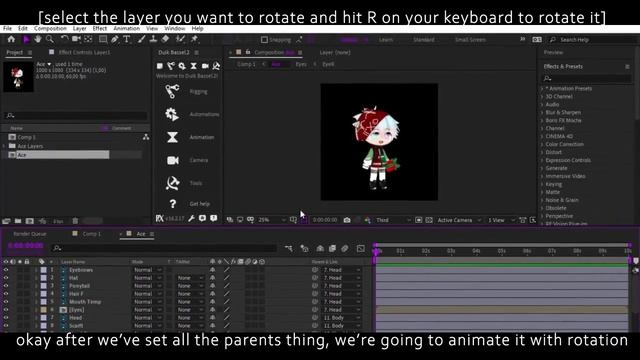The height and width of the screenshot is (360, 640).
Task: Select the Rotation tool
Action: point(64,39)
